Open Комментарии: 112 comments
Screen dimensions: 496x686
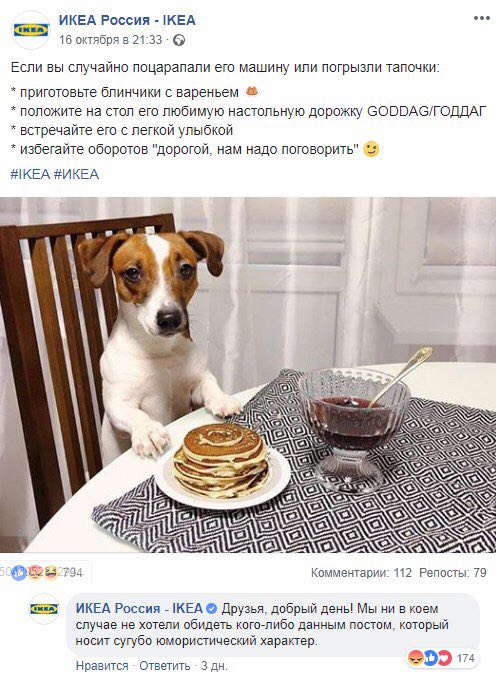[361, 572]
